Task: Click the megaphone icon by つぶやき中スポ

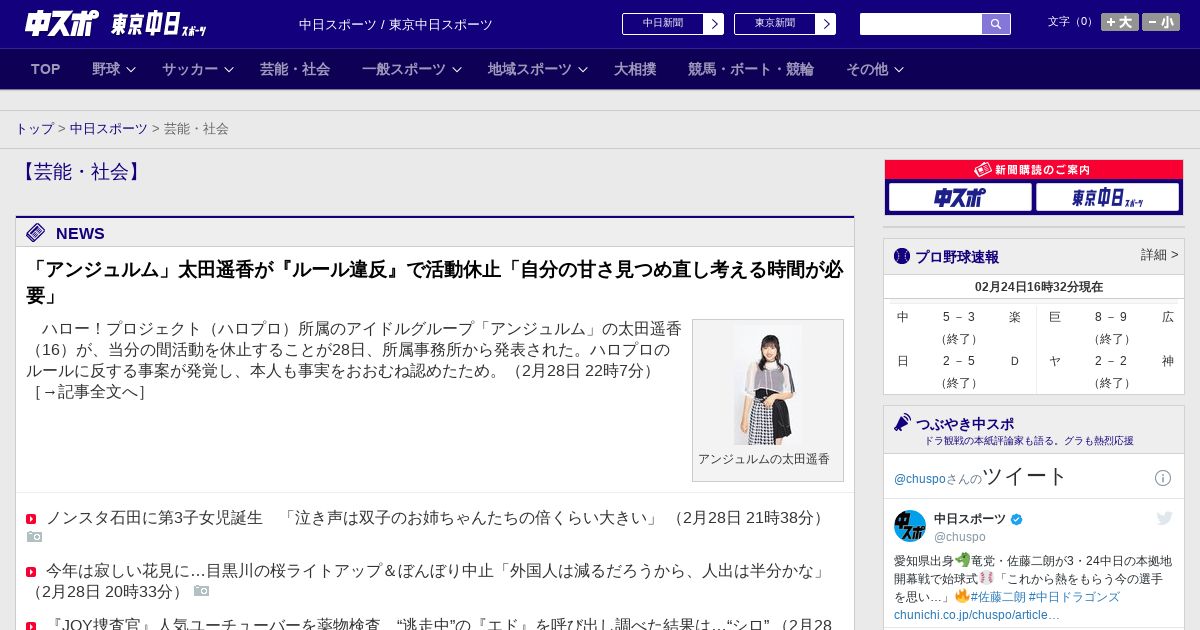Action: 902,423
